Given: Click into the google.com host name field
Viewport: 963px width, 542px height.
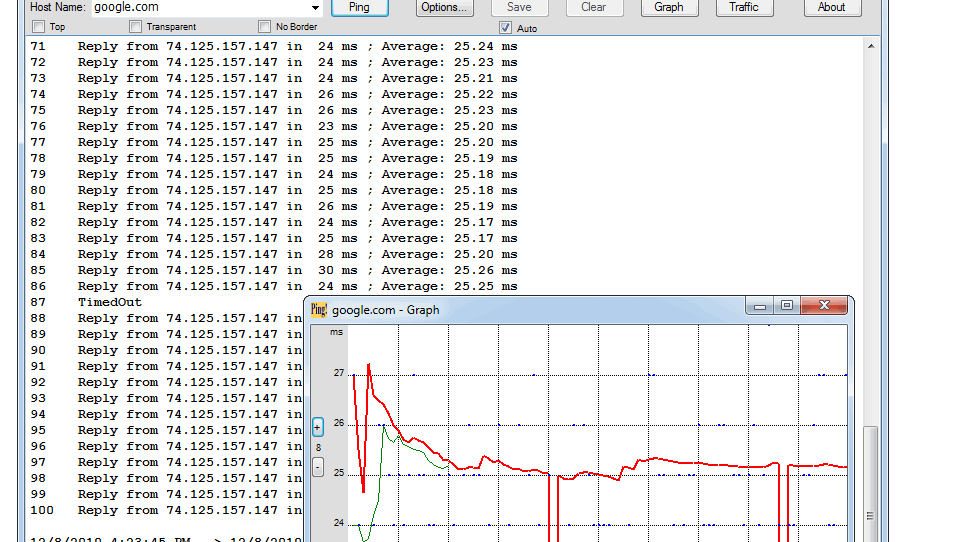Looking at the screenshot, I should [200, 7].
